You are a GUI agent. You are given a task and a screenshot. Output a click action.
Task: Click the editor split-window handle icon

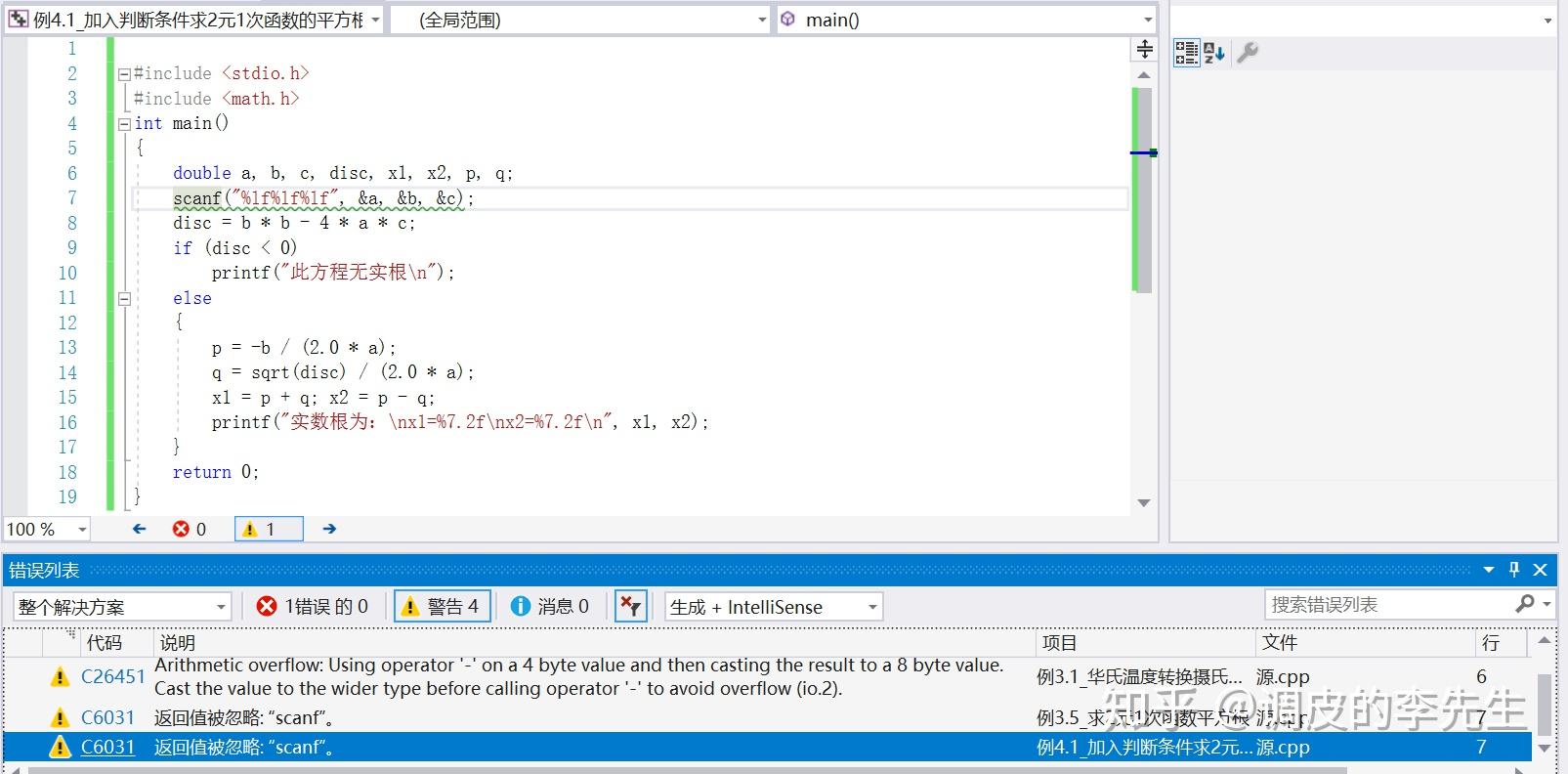tap(1144, 49)
